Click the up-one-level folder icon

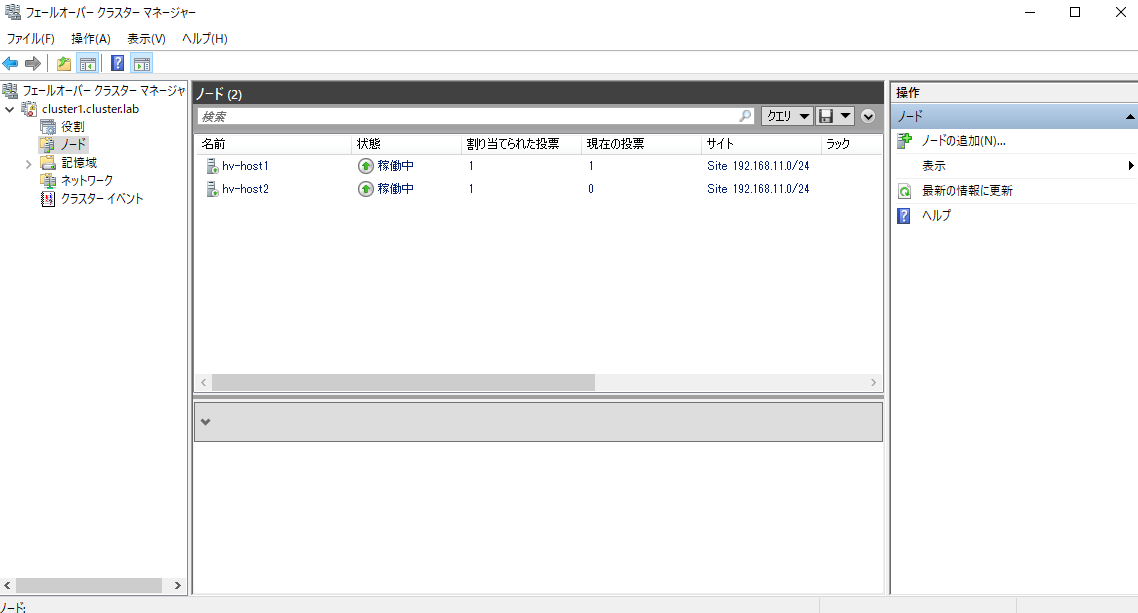(x=62, y=63)
